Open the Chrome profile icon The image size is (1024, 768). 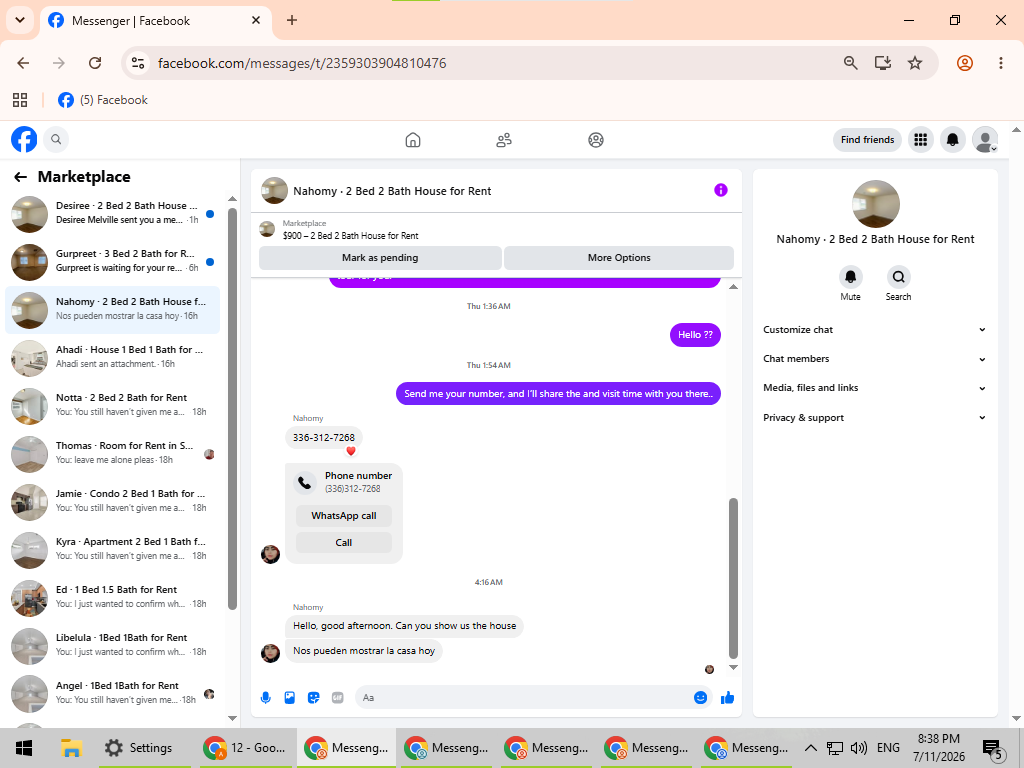[965, 63]
